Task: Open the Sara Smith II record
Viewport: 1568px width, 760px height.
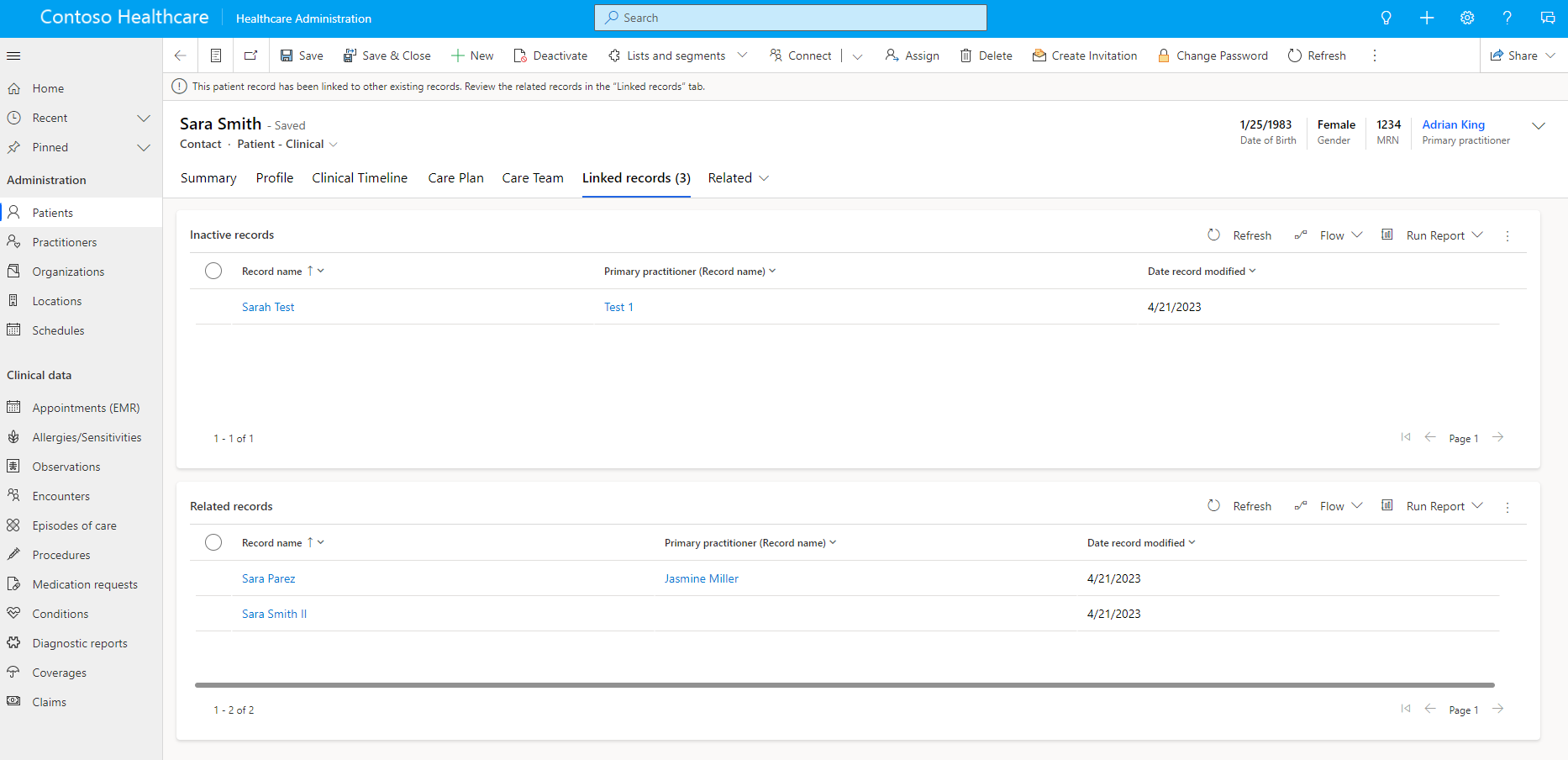Action: point(274,614)
